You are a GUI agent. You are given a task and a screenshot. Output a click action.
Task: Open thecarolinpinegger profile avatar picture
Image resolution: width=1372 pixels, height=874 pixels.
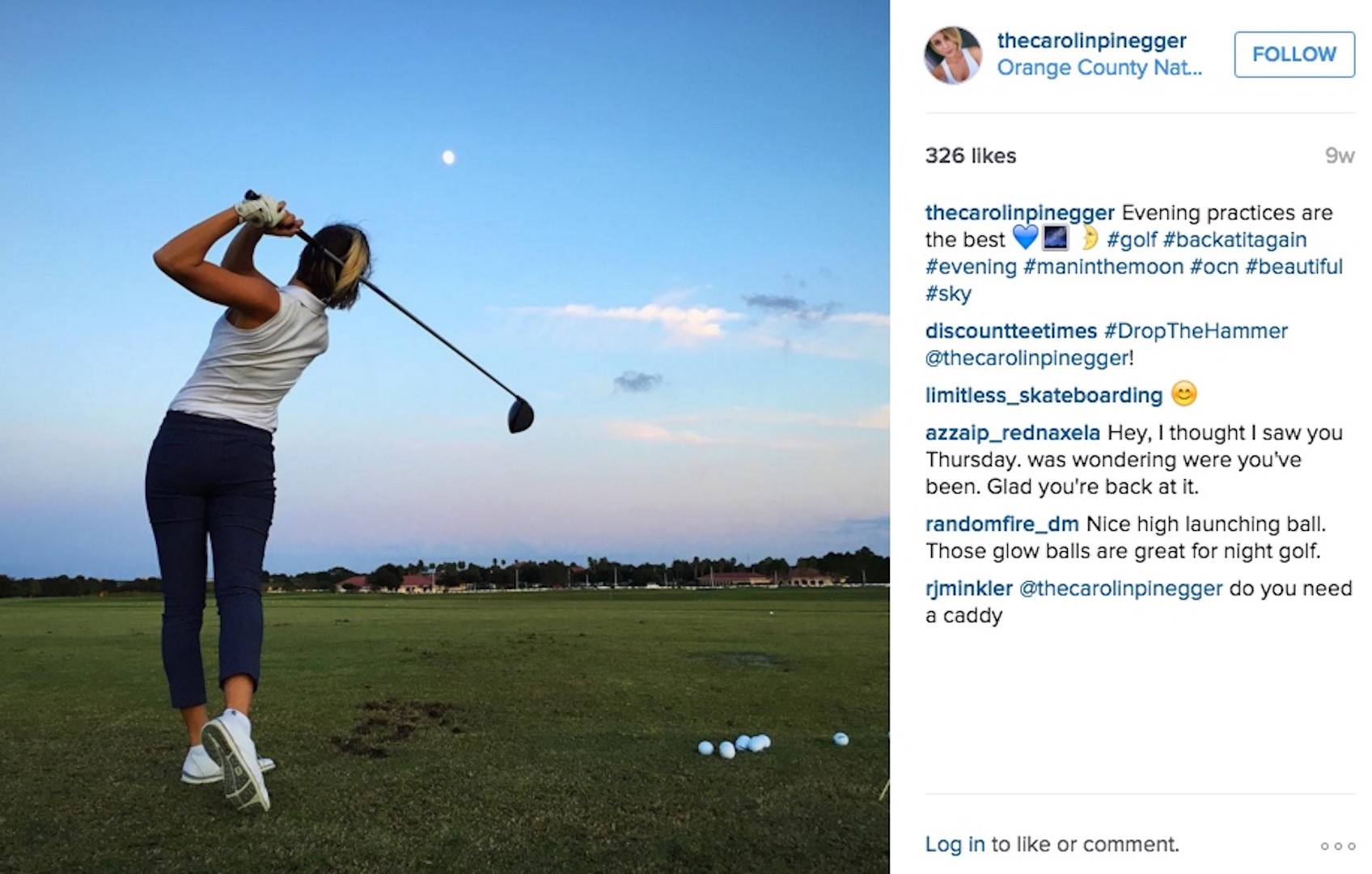[953, 54]
